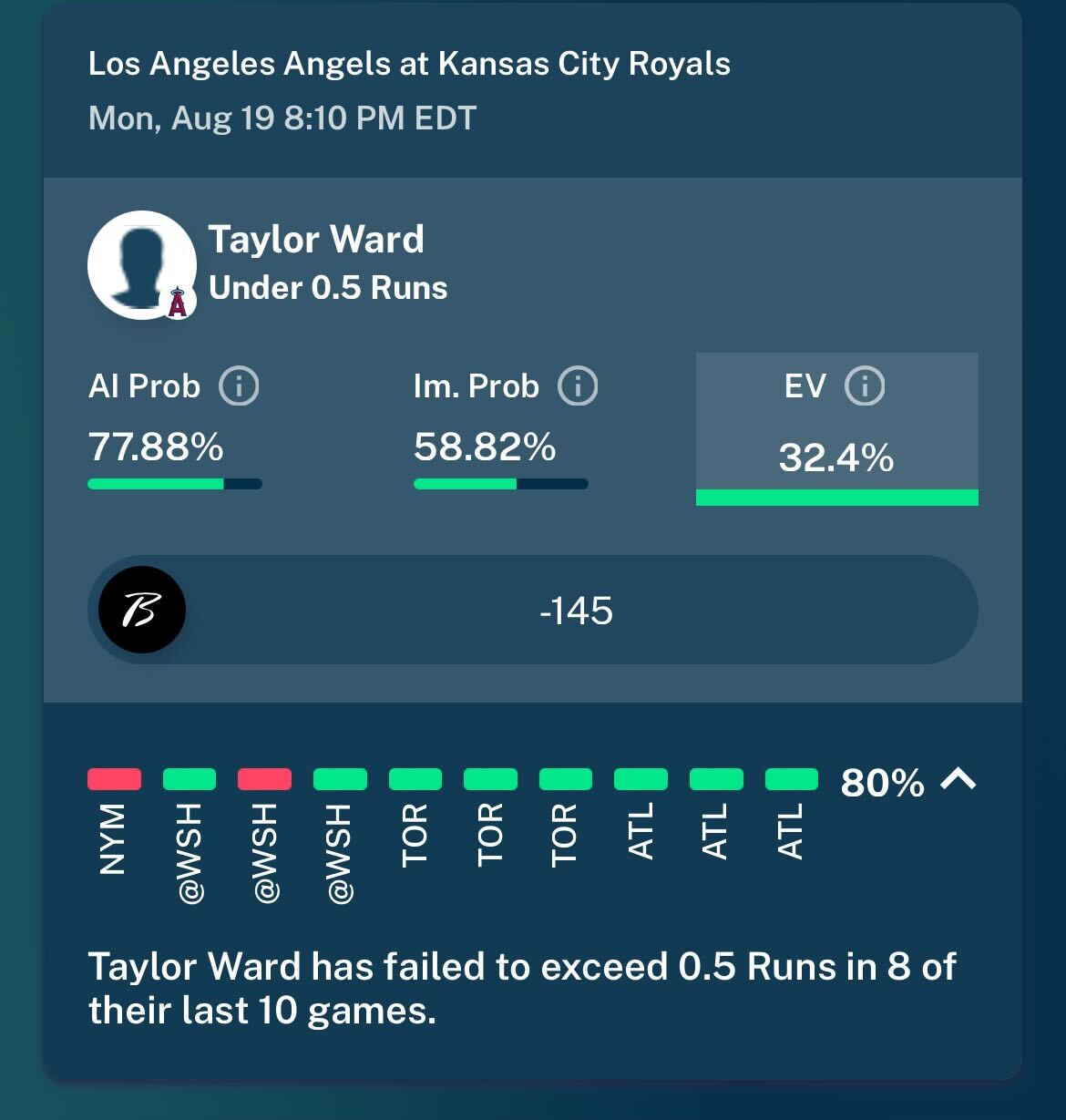Viewport: 1066px width, 1120px height.
Task: Collapse the last 10 games chevron
Action: click(958, 780)
